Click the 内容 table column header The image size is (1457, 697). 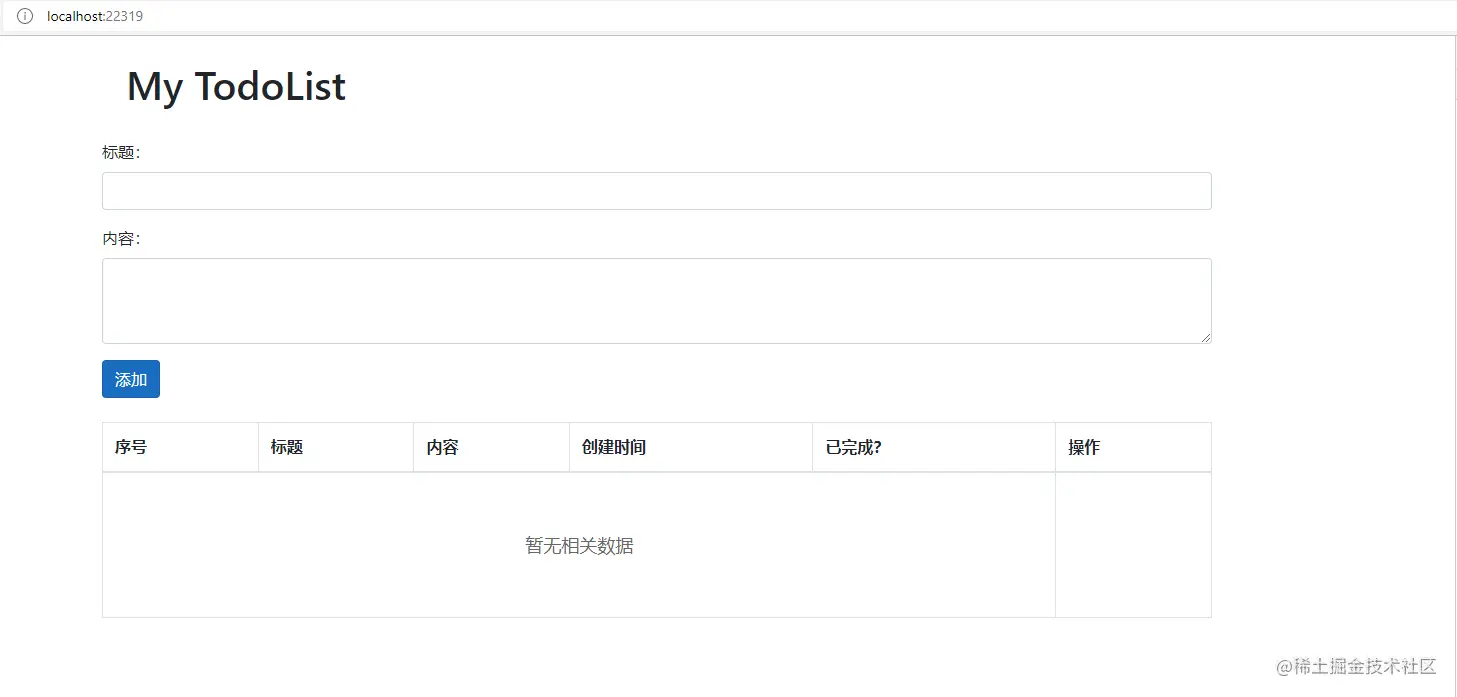coord(491,447)
